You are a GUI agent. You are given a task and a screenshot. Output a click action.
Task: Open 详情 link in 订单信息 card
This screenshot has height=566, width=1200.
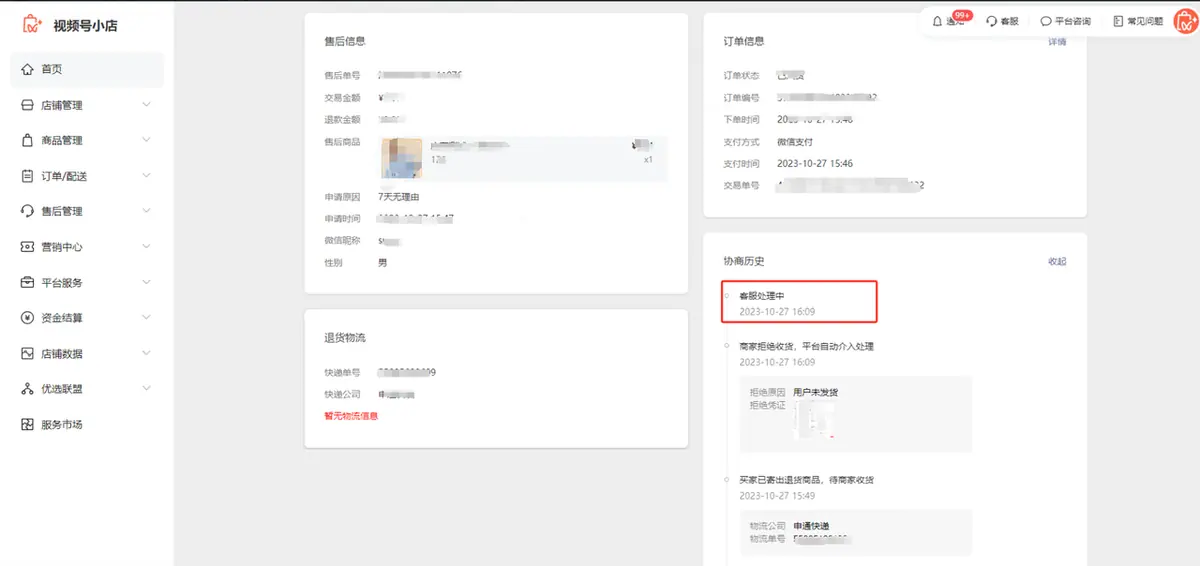click(x=1057, y=42)
